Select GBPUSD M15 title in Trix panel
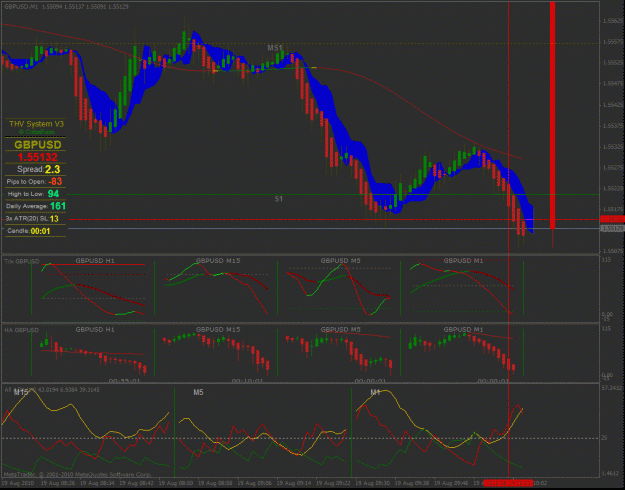The height and width of the screenshot is (490, 625). [x=218, y=261]
